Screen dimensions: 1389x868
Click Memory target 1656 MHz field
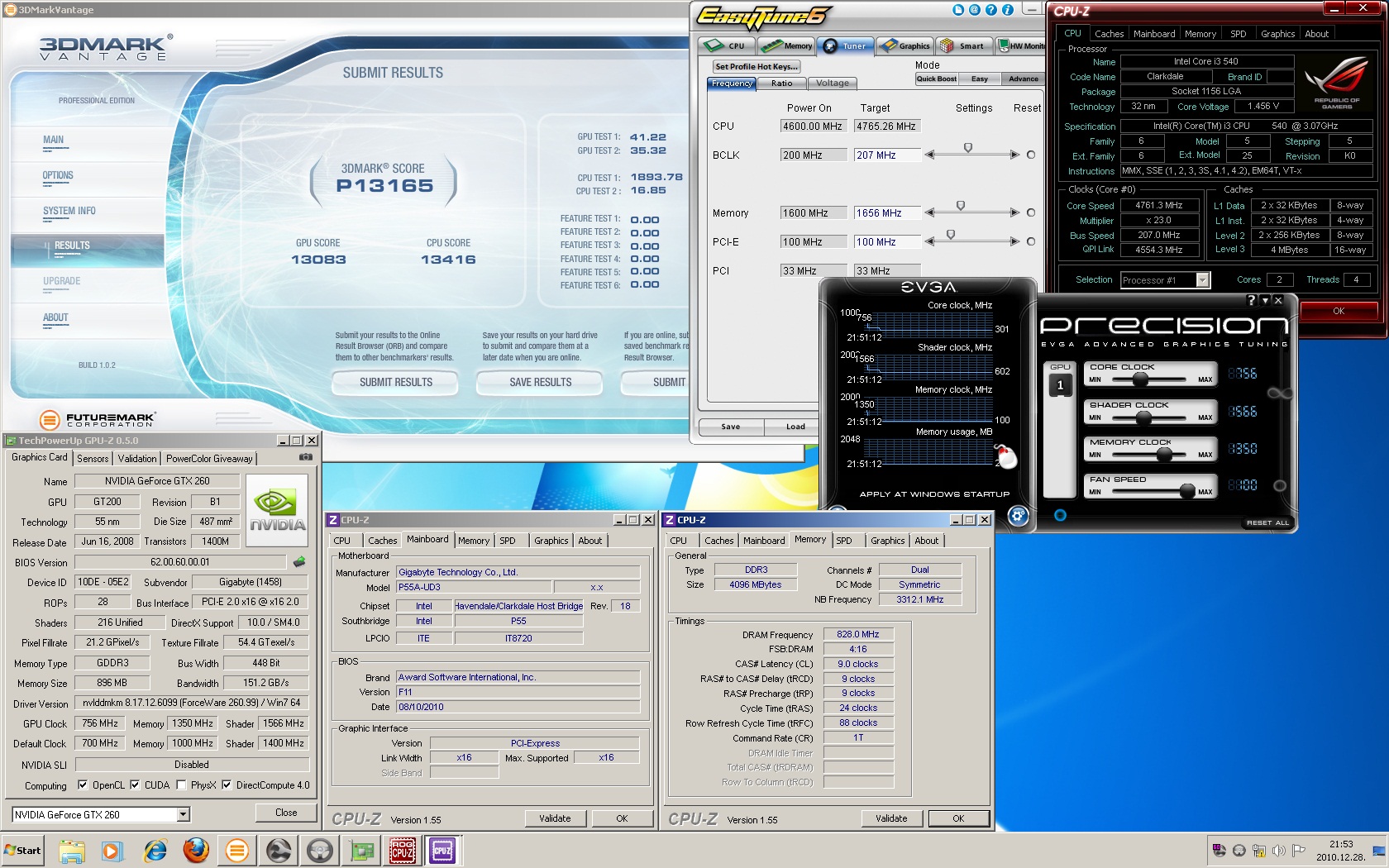(887, 213)
